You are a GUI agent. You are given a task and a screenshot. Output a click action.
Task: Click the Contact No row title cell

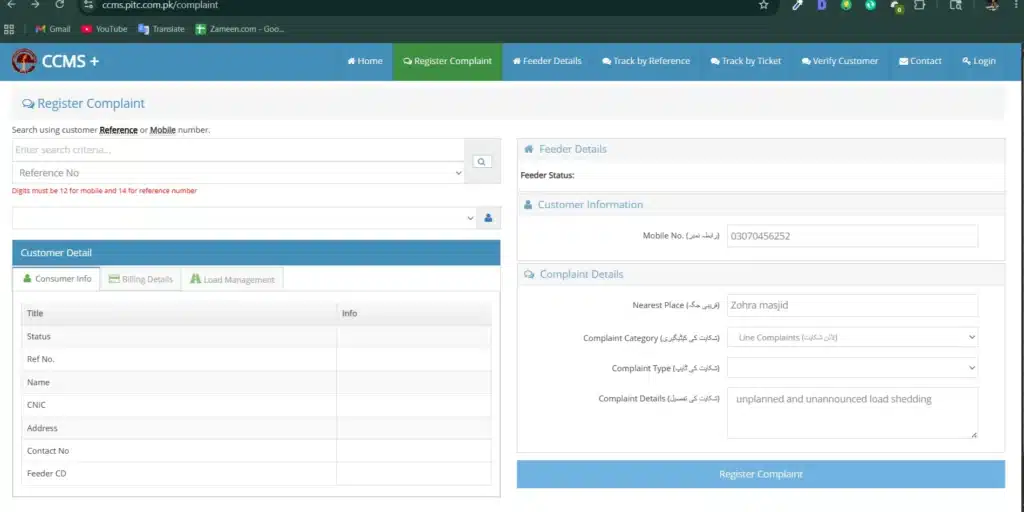point(179,451)
